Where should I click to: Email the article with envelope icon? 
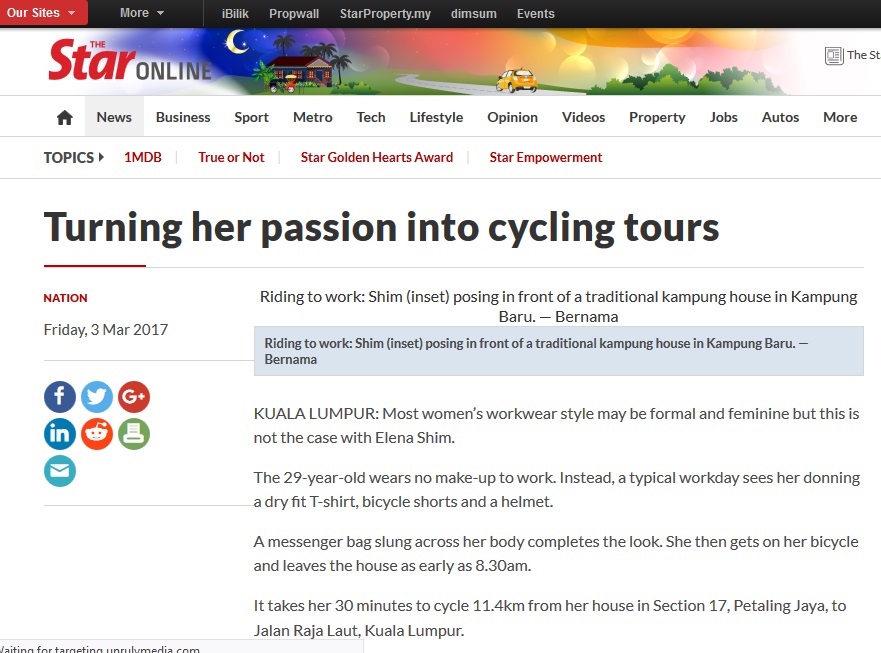click(60, 471)
